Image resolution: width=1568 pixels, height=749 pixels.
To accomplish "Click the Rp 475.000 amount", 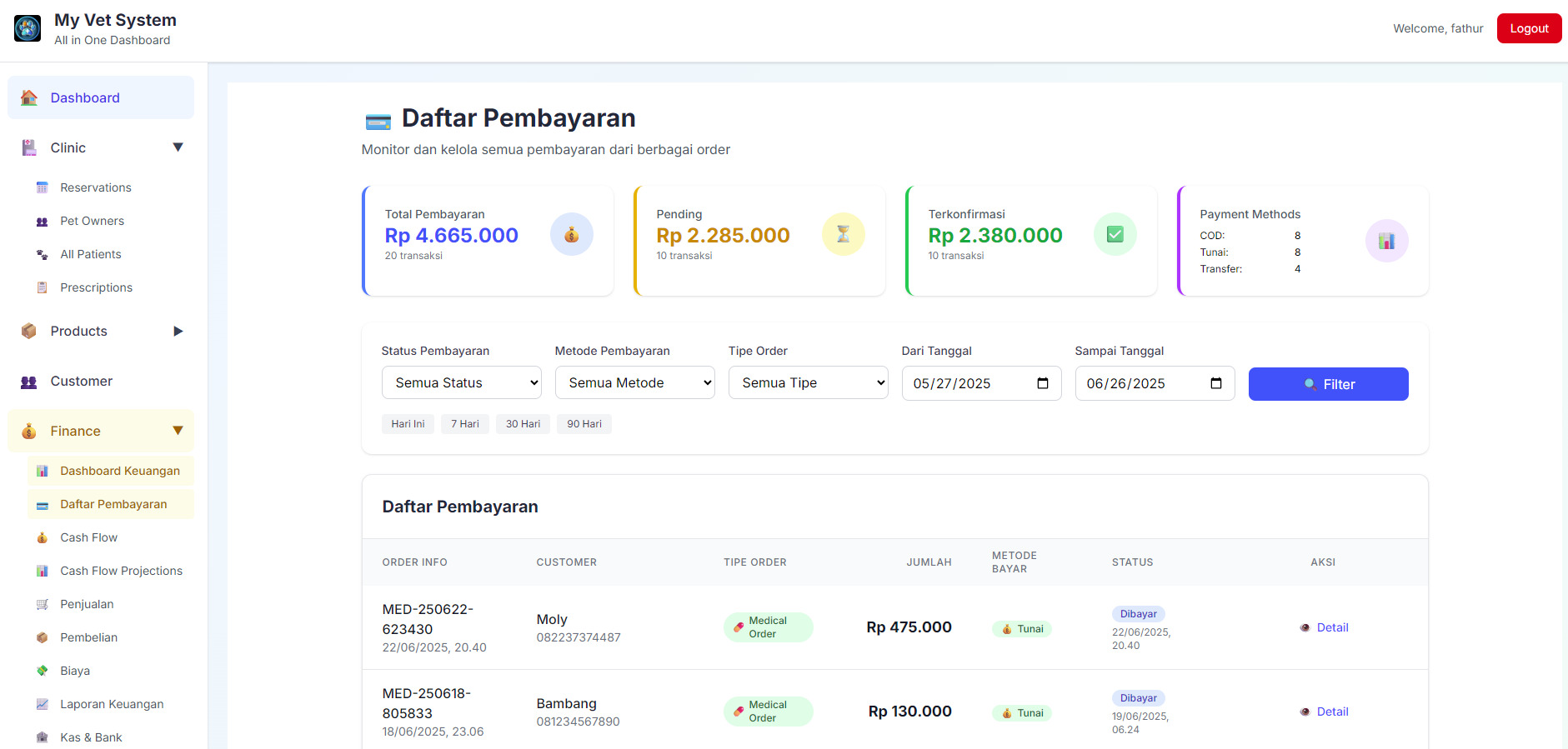I will (909, 627).
